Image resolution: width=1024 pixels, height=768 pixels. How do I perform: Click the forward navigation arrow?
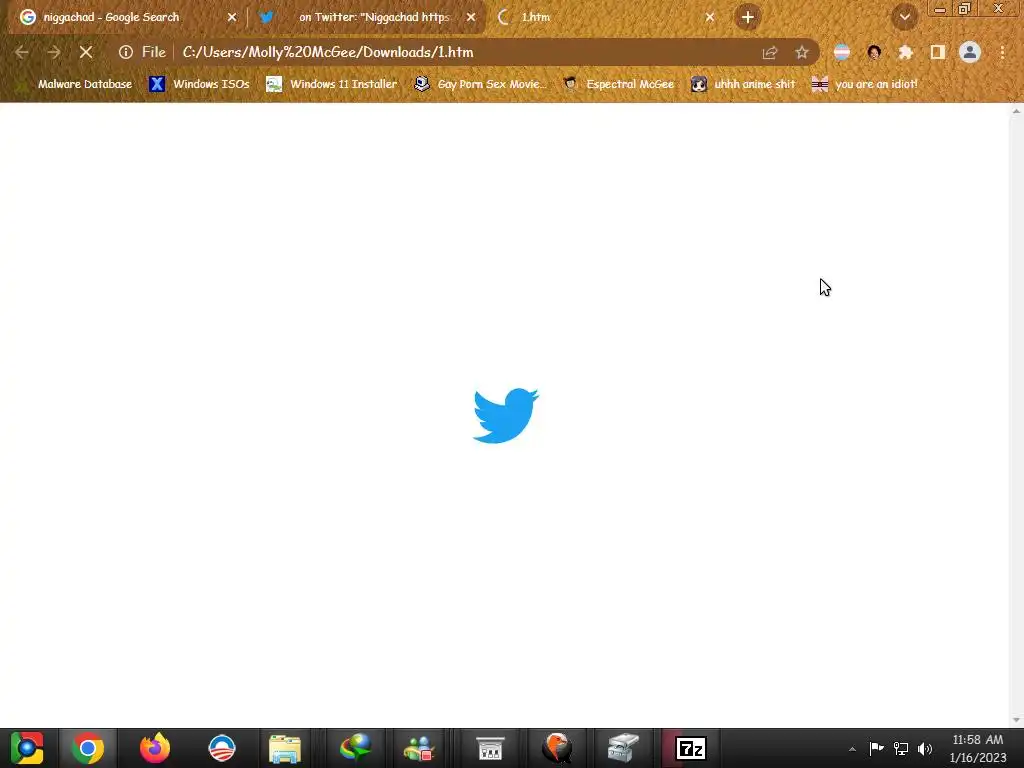coord(54,52)
